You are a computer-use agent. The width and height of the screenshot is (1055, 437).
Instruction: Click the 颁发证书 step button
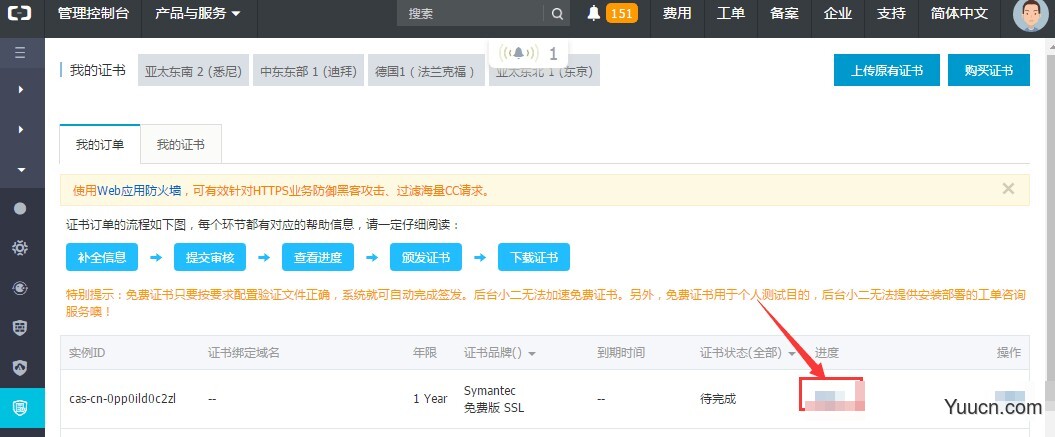426,257
